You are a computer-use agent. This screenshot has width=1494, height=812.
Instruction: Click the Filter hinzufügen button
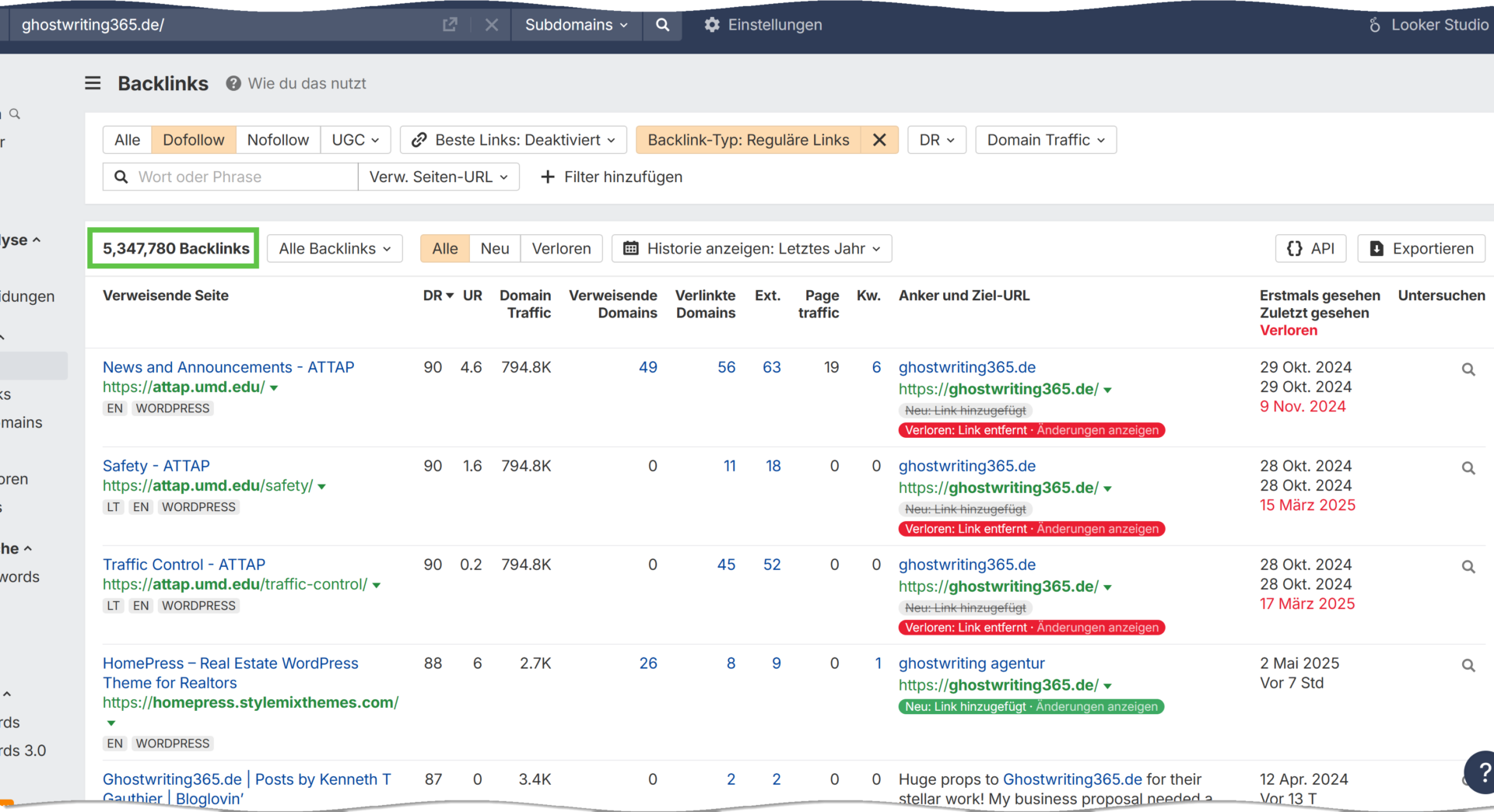(611, 177)
